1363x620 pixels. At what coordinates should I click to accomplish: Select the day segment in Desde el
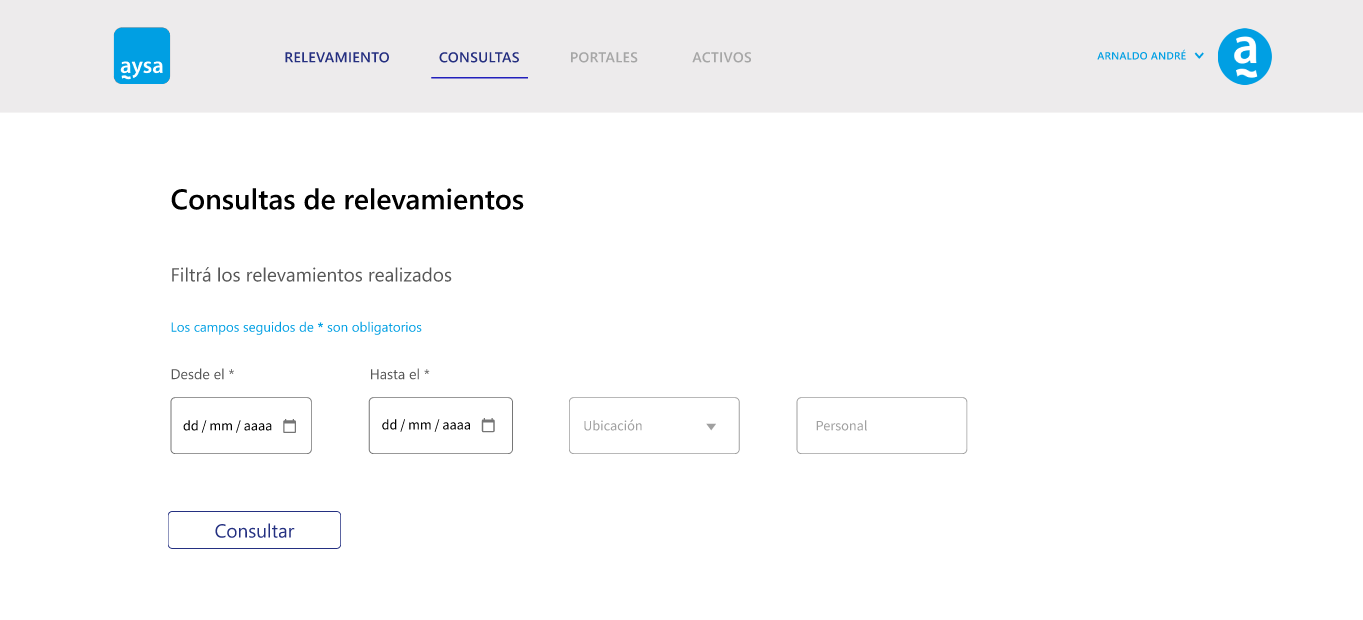tap(190, 426)
